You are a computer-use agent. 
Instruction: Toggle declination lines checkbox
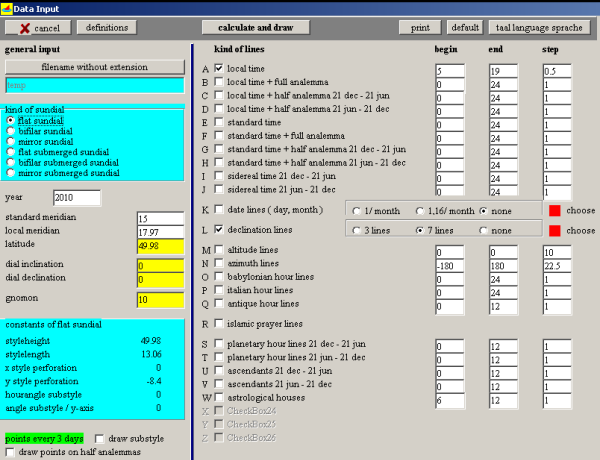point(218,229)
